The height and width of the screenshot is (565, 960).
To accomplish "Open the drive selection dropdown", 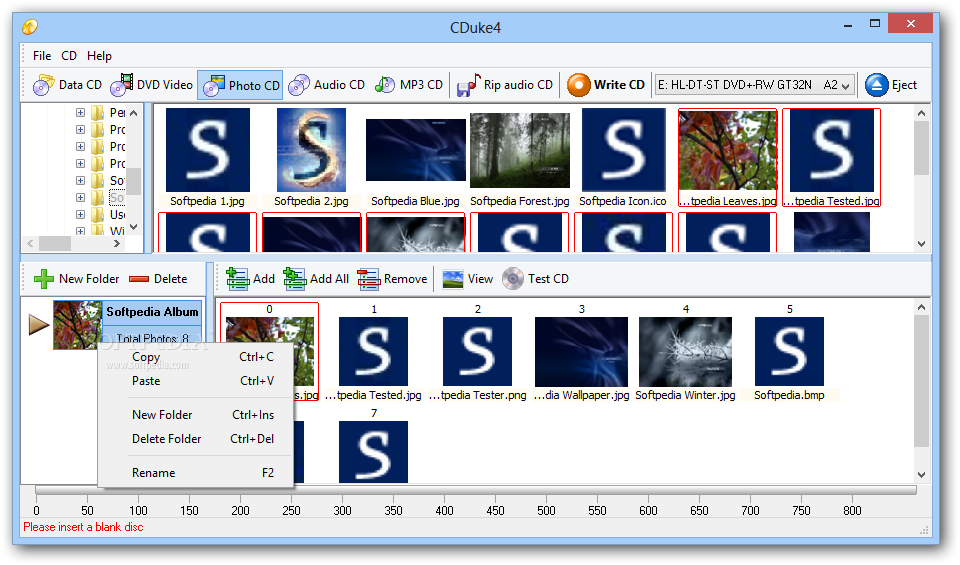I will [x=846, y=86].
